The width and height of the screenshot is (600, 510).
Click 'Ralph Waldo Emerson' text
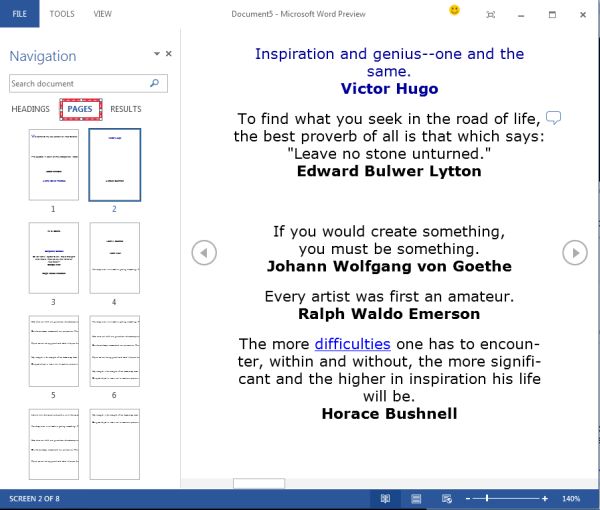[x=389, y=314]
